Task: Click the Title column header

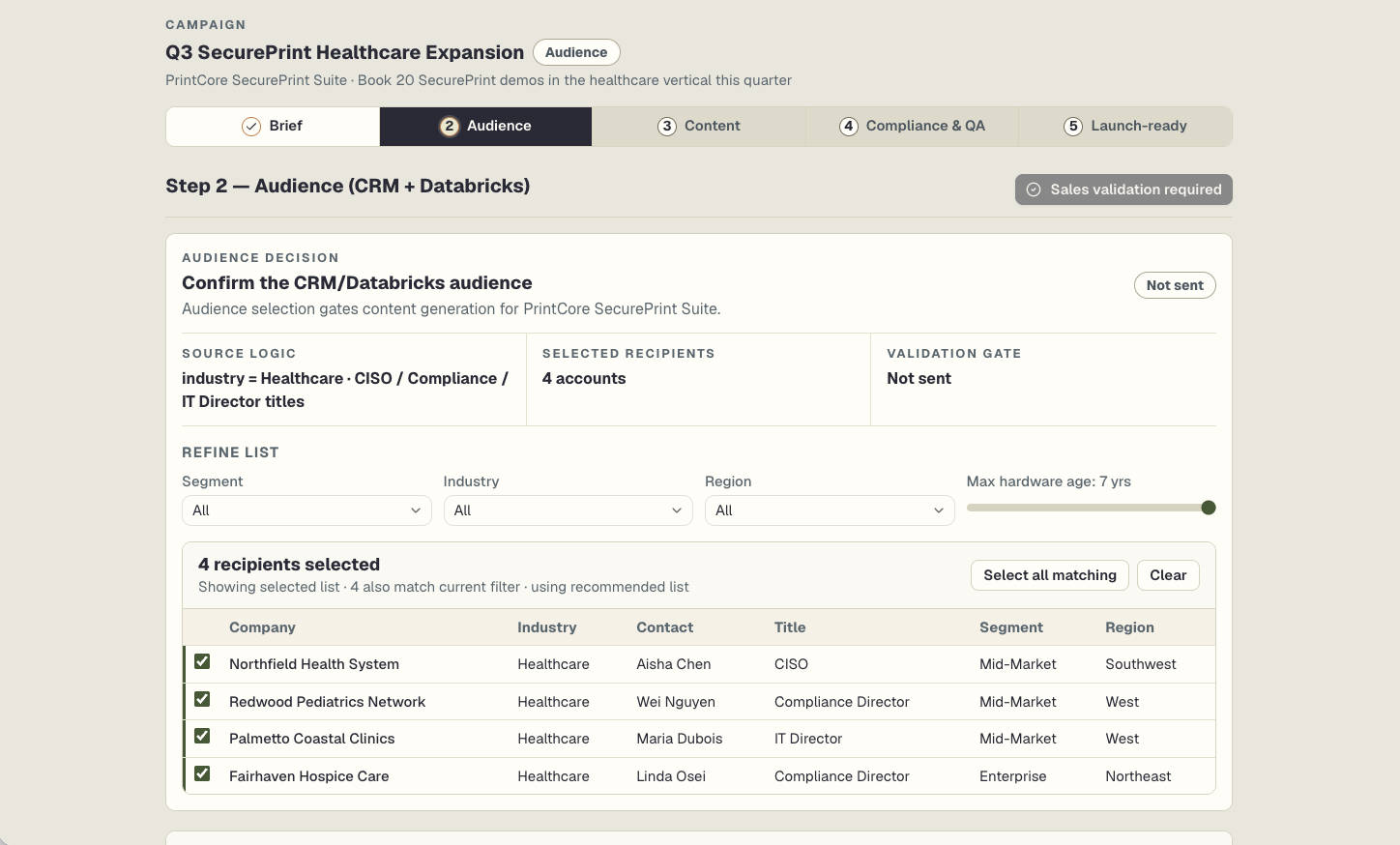Action: pos(790,627)
